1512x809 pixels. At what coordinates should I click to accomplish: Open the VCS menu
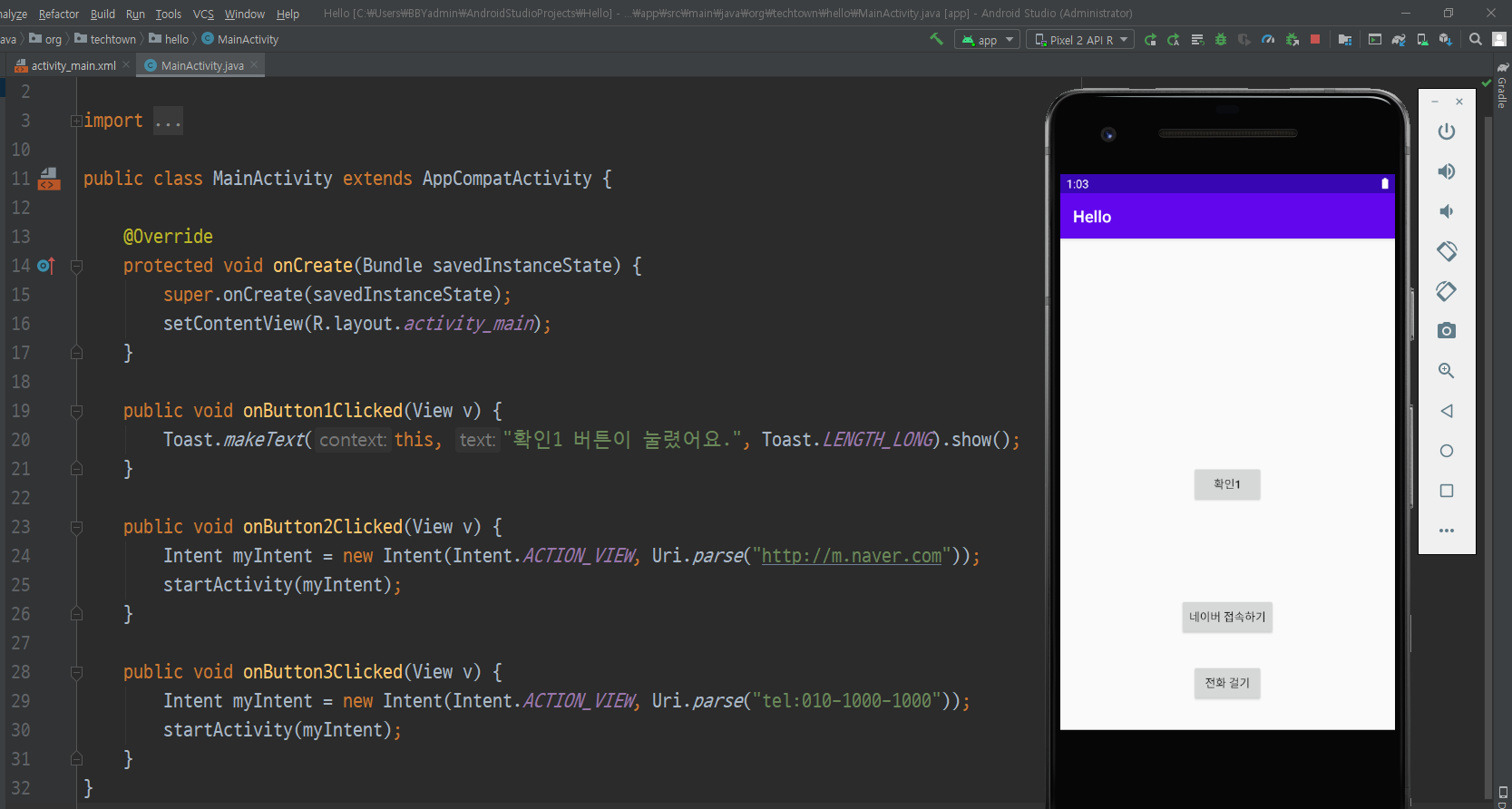203,14
